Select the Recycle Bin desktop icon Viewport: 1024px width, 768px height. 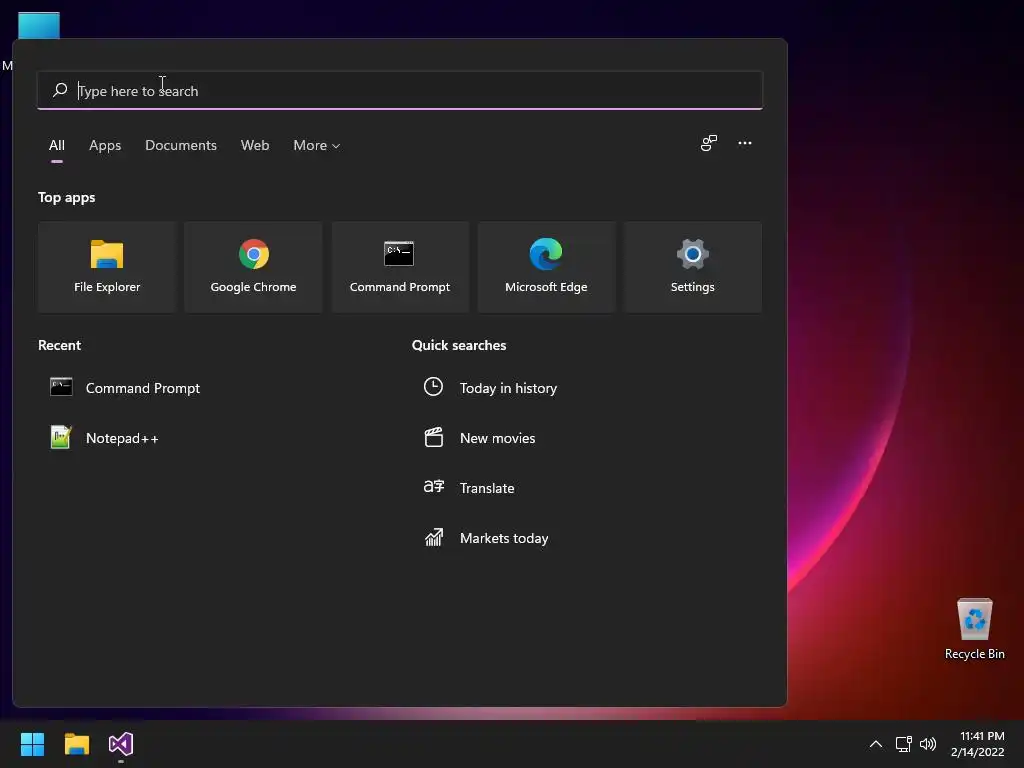click(974, 629)
